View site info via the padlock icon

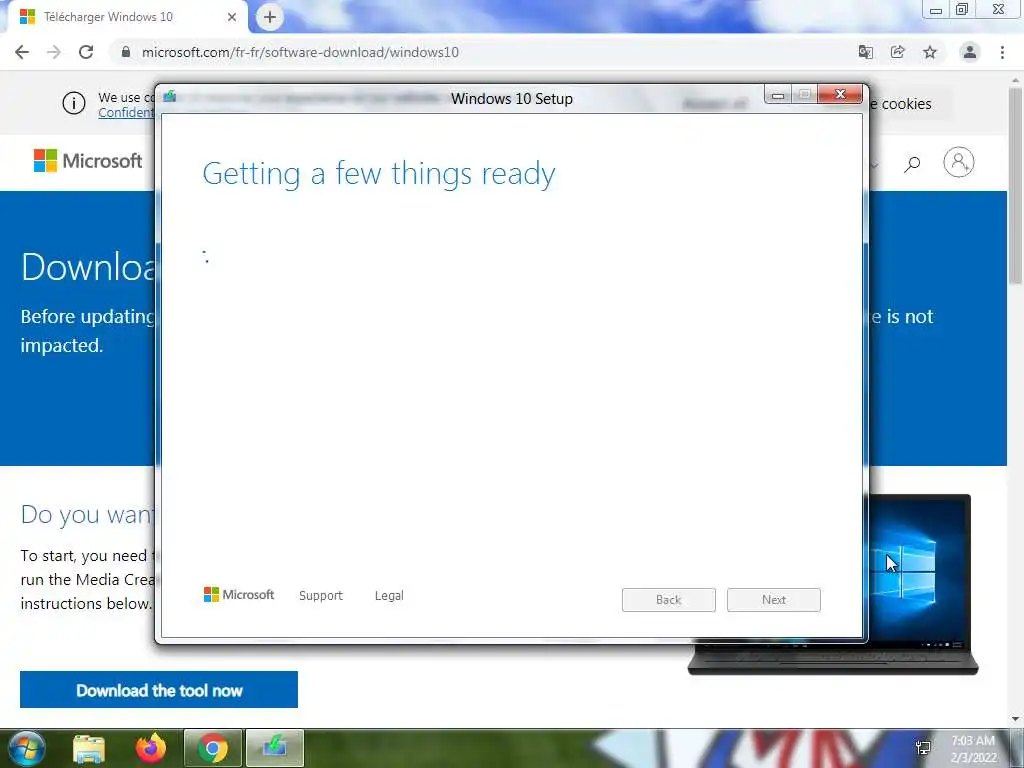pyautogui.click(x=126, y=52)
